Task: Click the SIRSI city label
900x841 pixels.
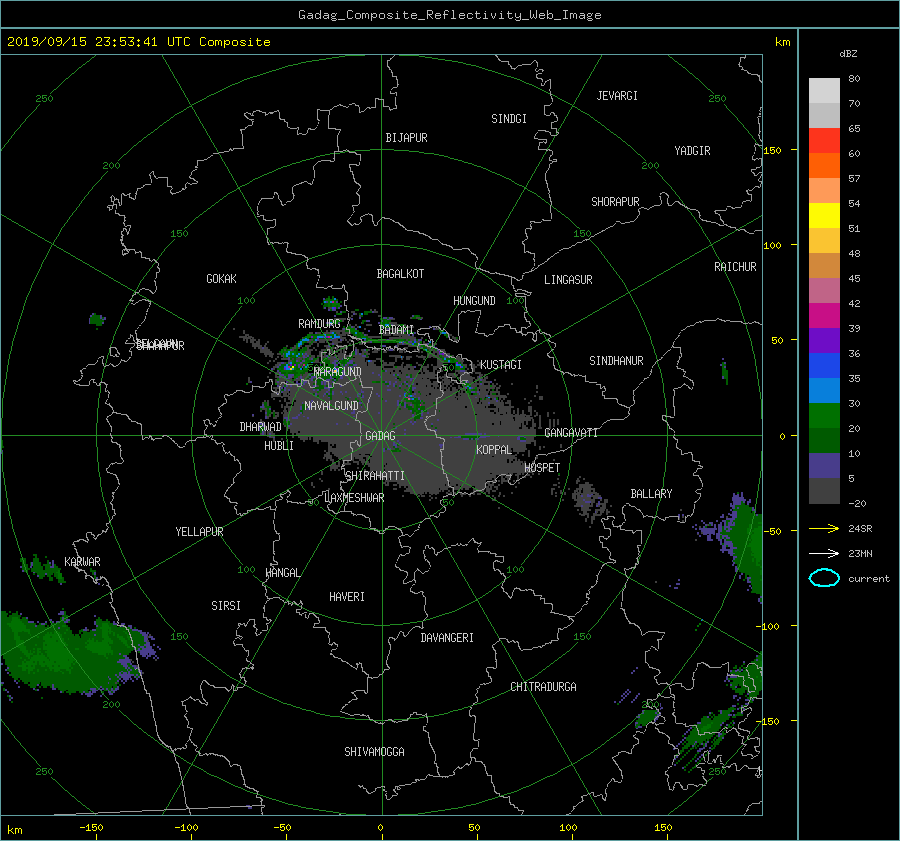Action: tap(226, 606)
